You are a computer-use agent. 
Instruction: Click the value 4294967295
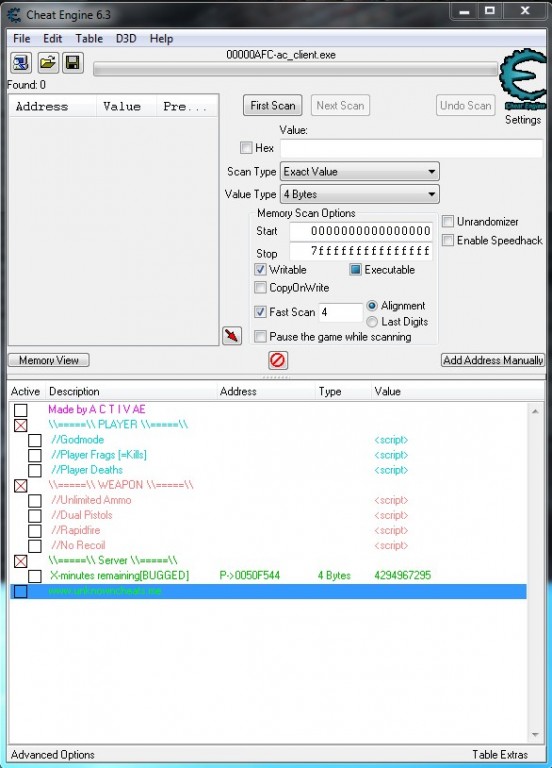pyautogui.click(x=403, y=576)
